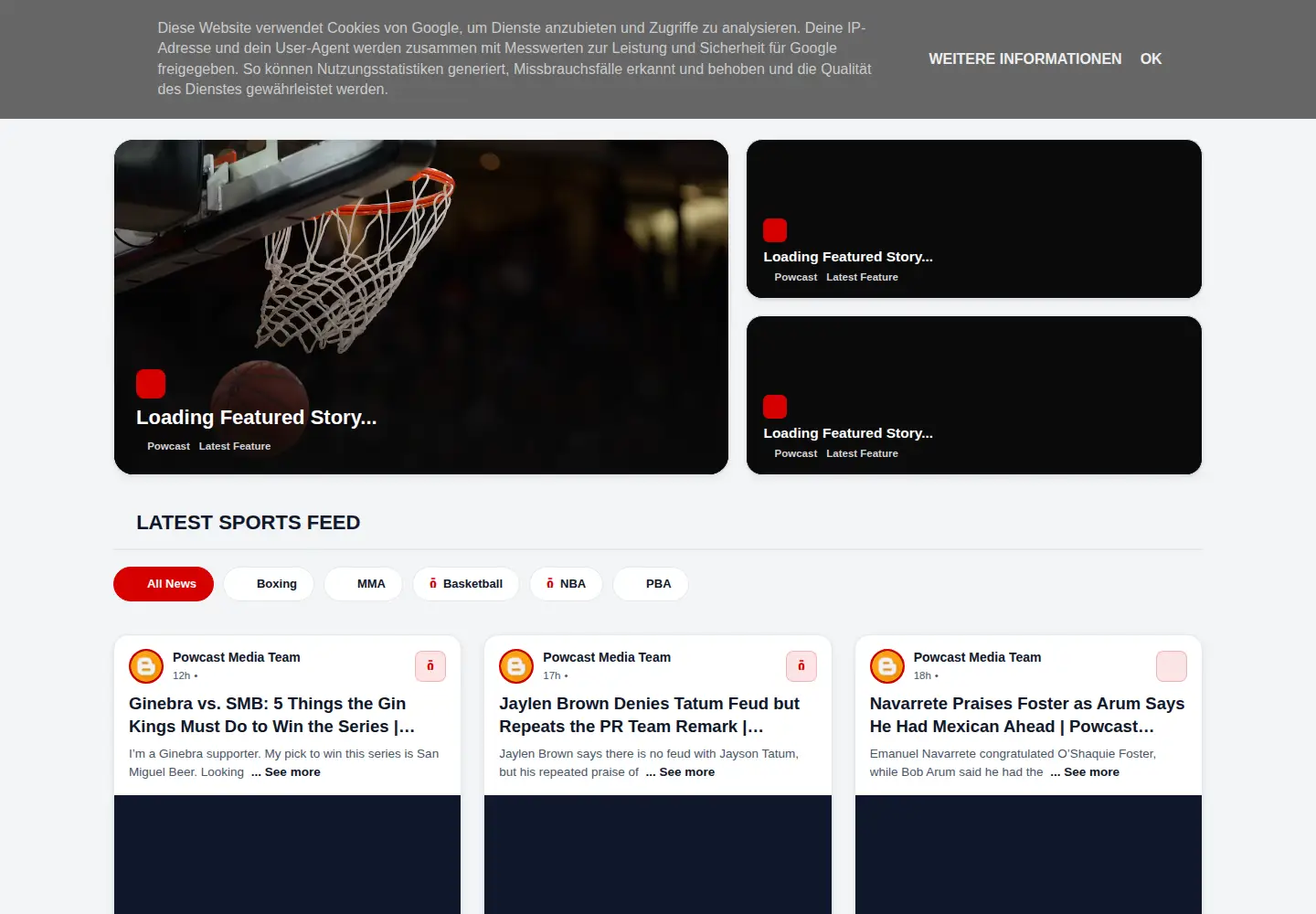The image size is (1316, 914).
Task: Accept cookies with the OK button
Action: click(1151, 58)
